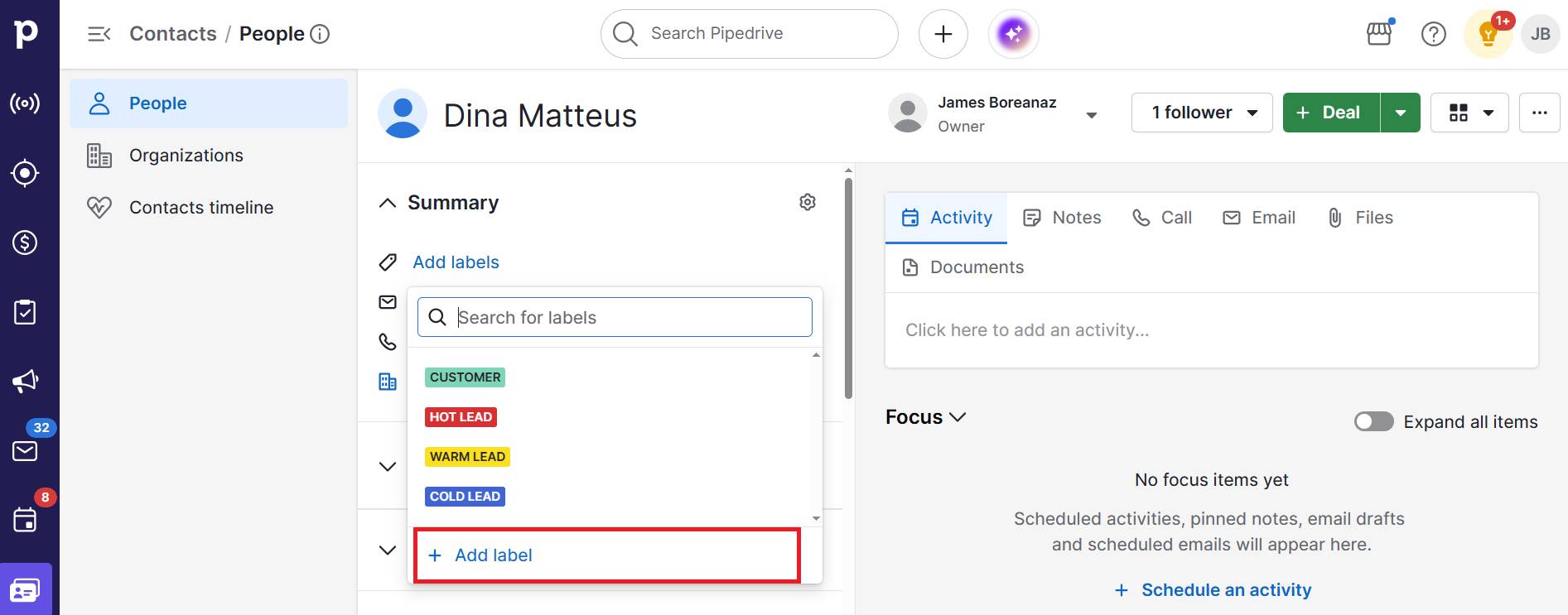Viewport: 1568px width, 615px height.
Task: Choose the yellow WARM LEAD label
Action: [467, 457]
